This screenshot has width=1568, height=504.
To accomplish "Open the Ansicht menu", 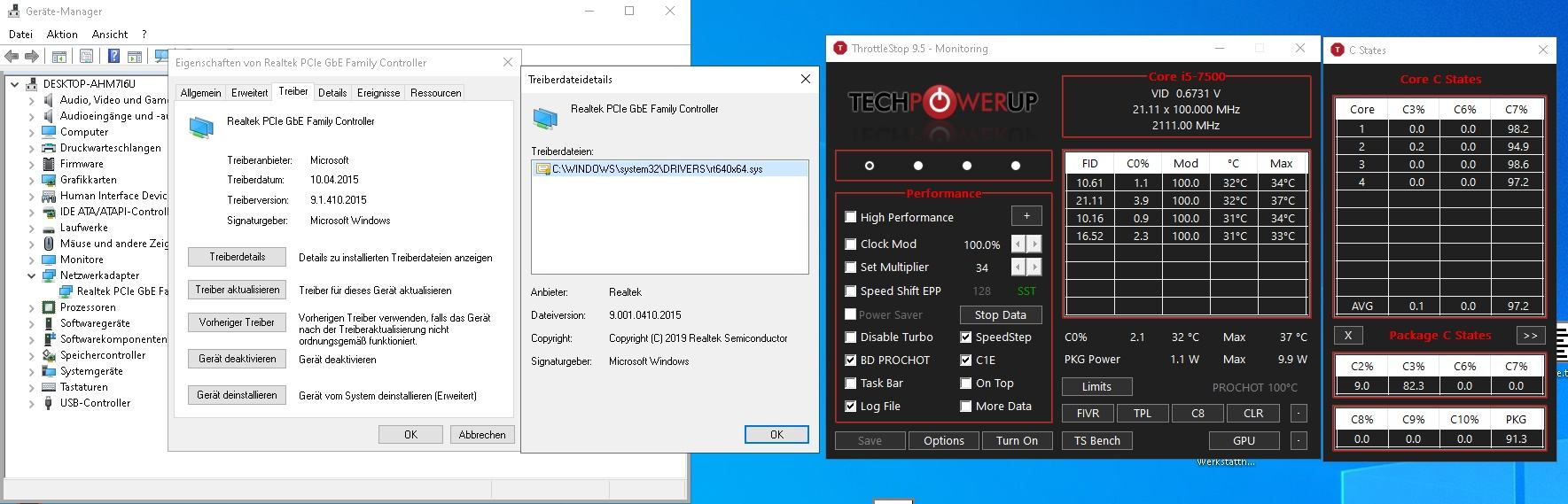I will point(110,34).
